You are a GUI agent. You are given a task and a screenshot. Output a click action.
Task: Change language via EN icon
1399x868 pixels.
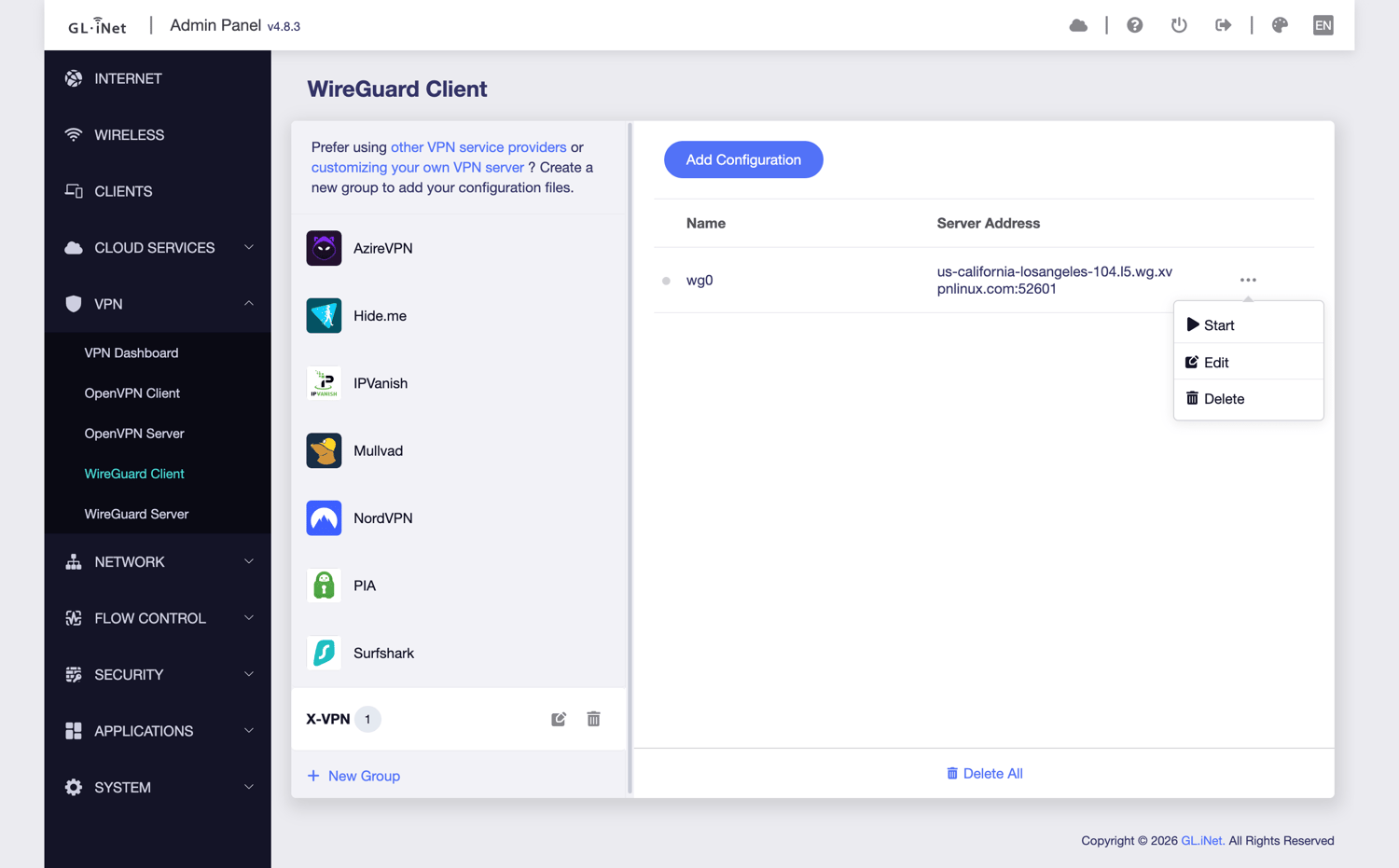[1323, 25]
